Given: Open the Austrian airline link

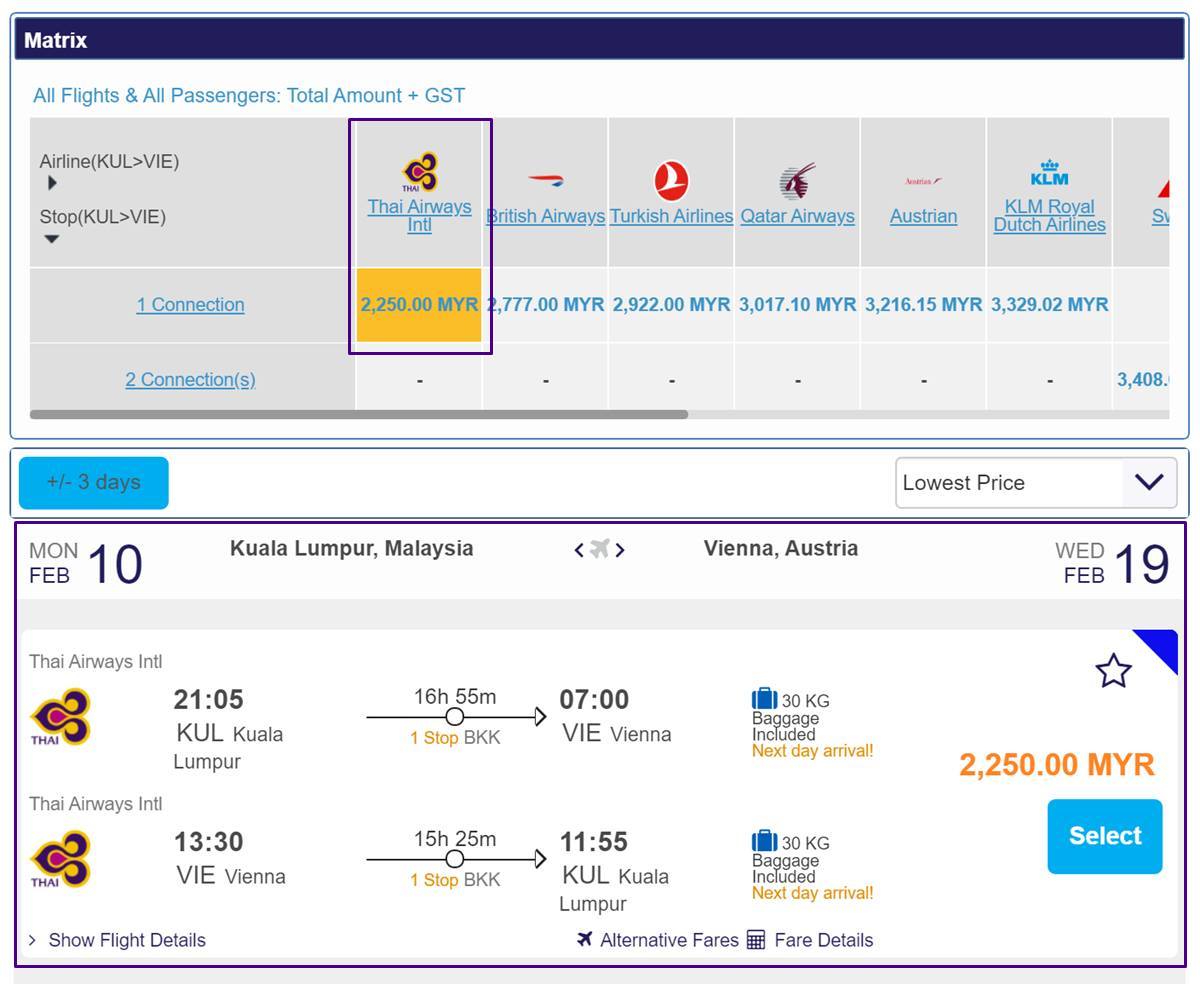Looking at the screenshot, I should click(923, 216).
